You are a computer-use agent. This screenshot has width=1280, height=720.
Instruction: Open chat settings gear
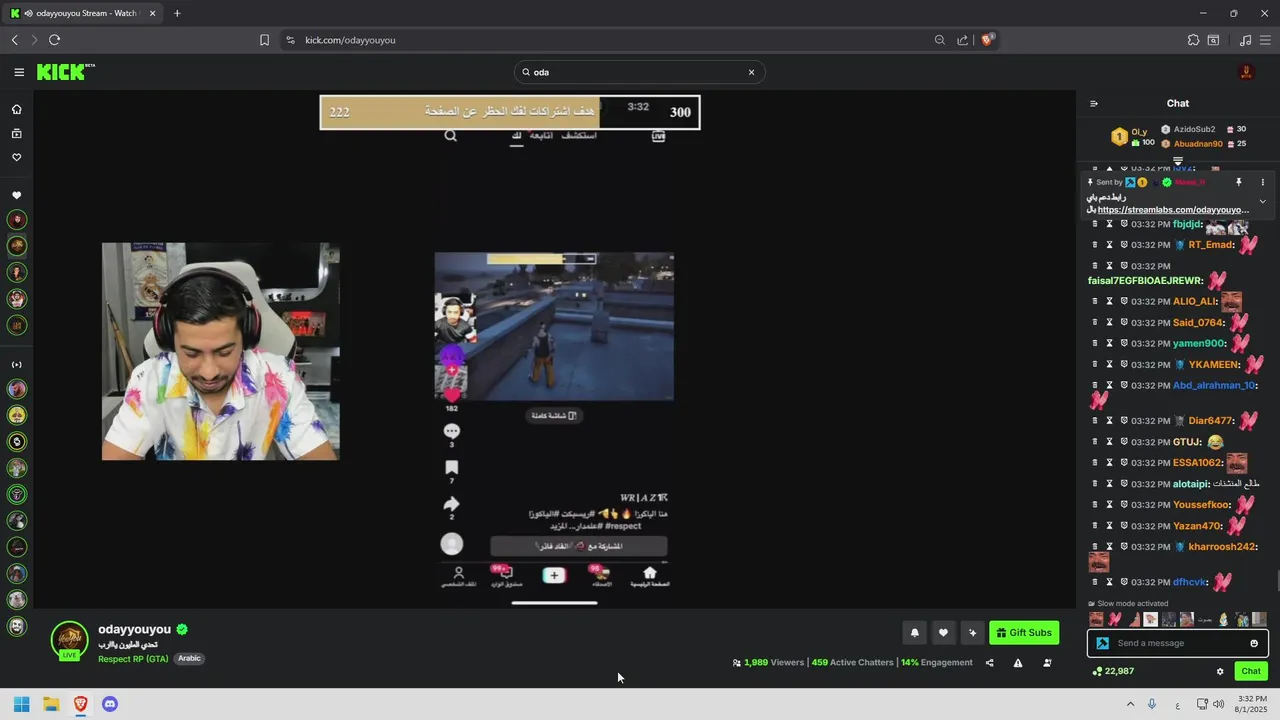(x=1220, y=671)
